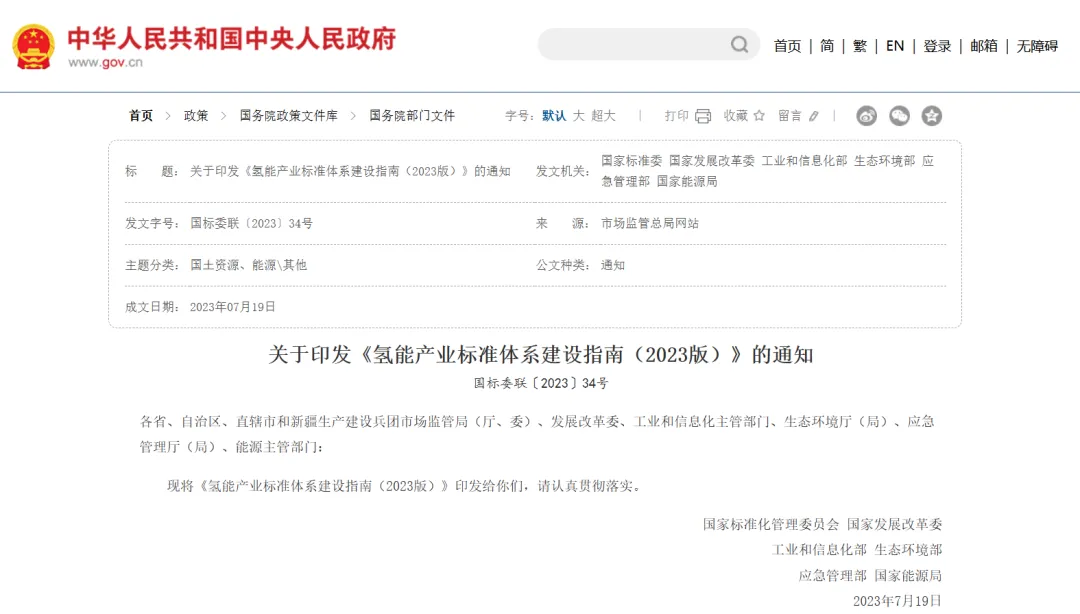Switch to simplified Chinese via 简

(827, 46)
